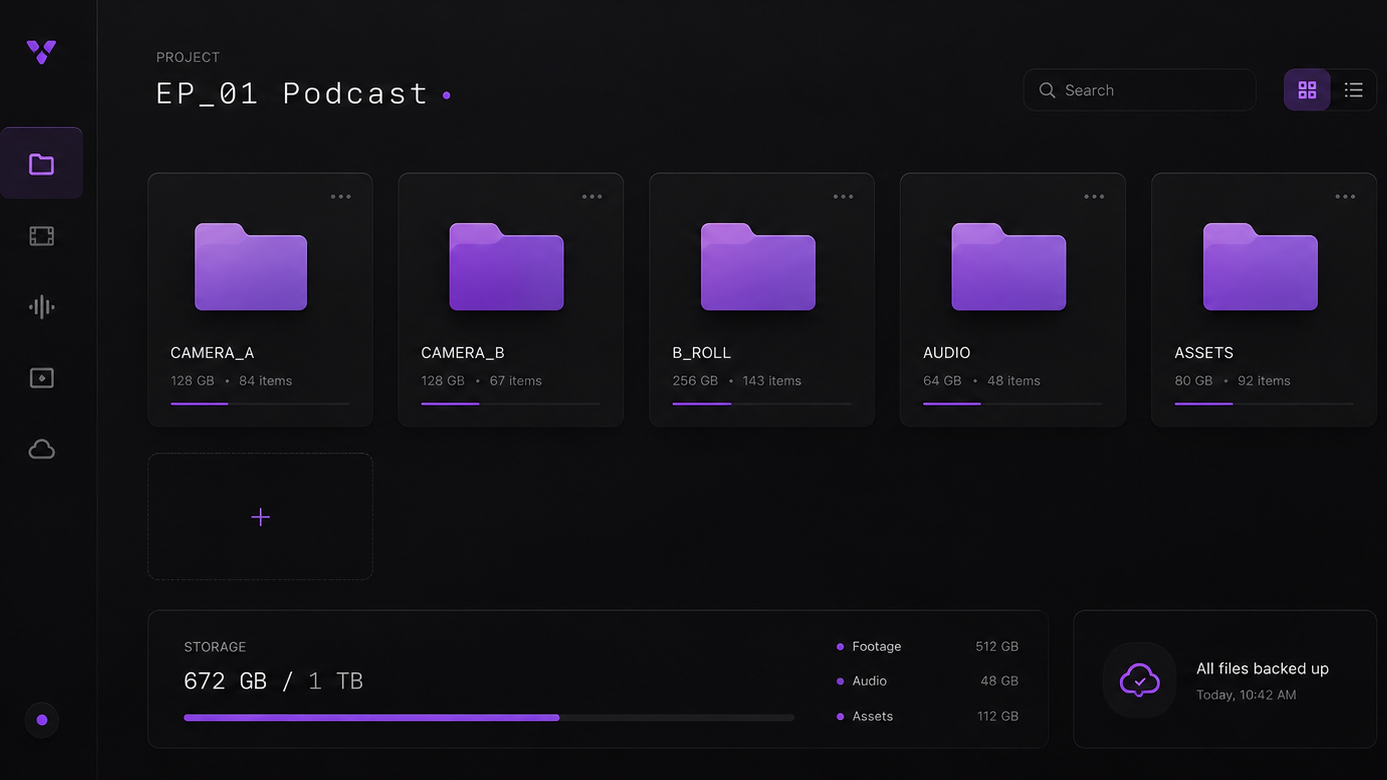Open the audio waveform sidebar section
1387x780 pixels.
(x=41, y=307)
